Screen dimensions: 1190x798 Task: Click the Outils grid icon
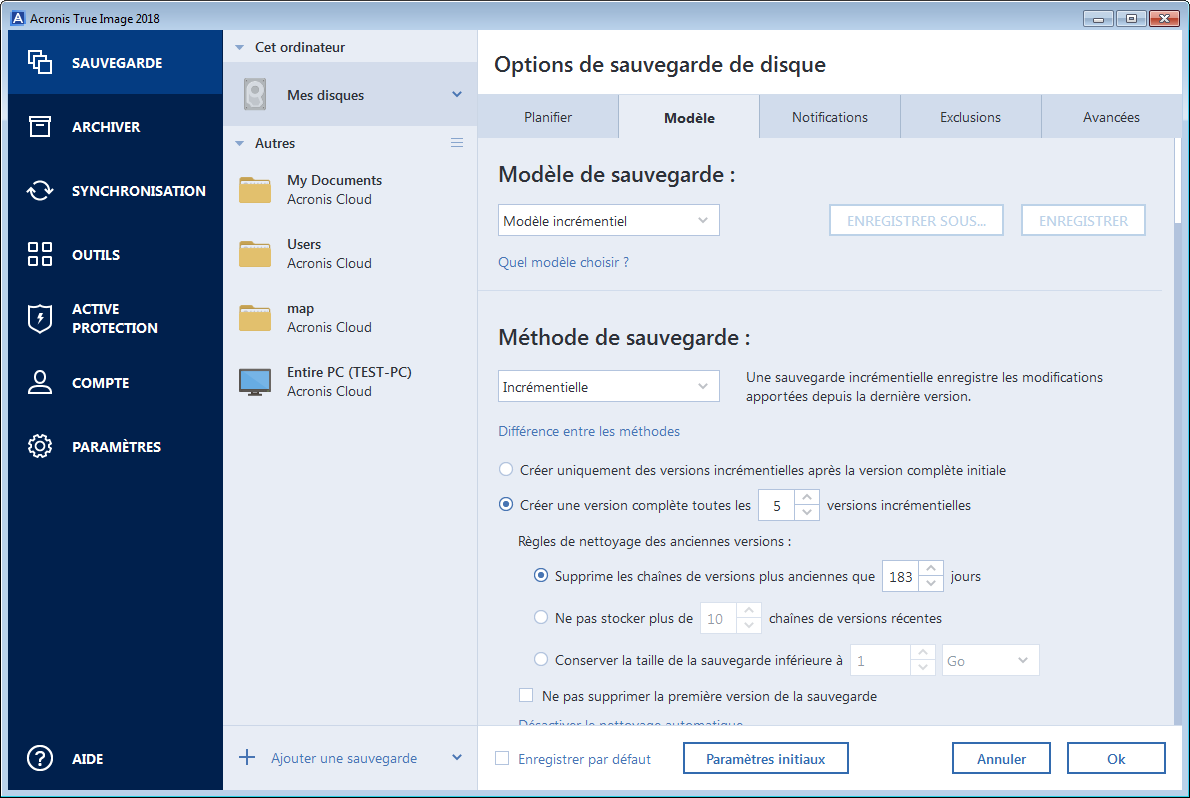[39, 254]
